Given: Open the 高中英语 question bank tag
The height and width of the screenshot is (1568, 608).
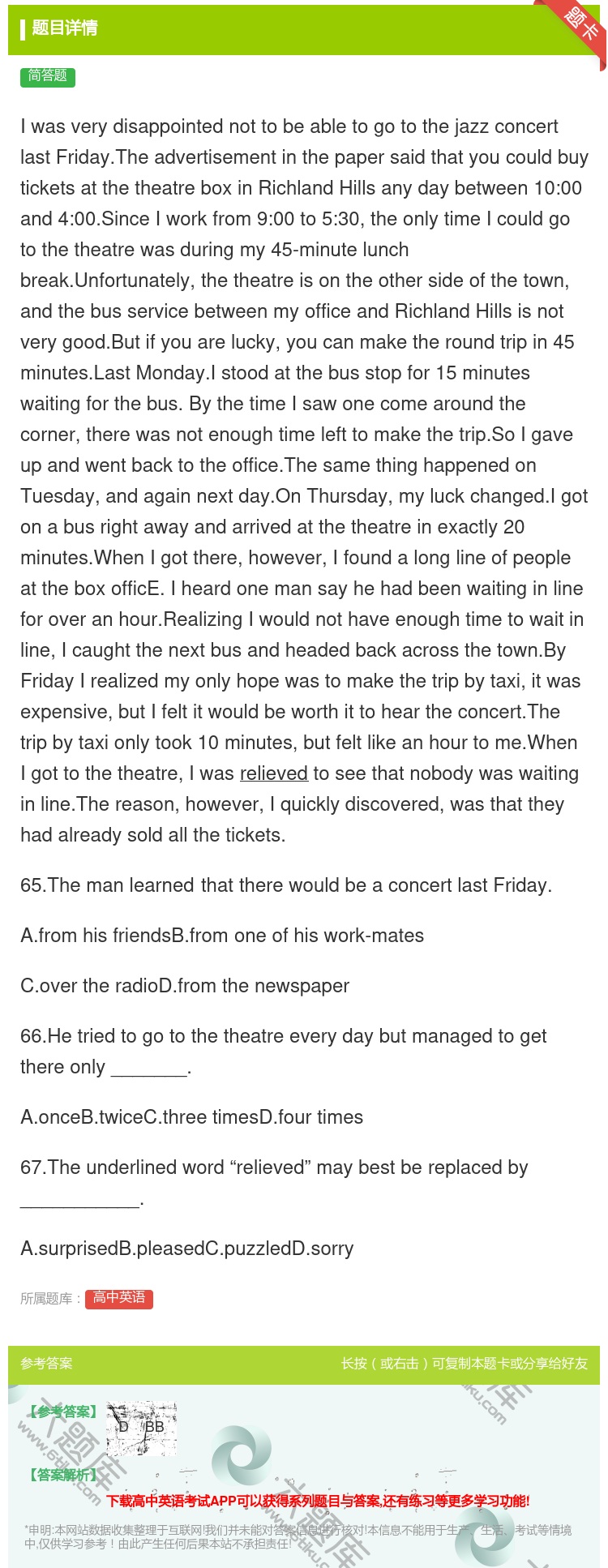Looking at the screenshot, I should (119, 1298).
